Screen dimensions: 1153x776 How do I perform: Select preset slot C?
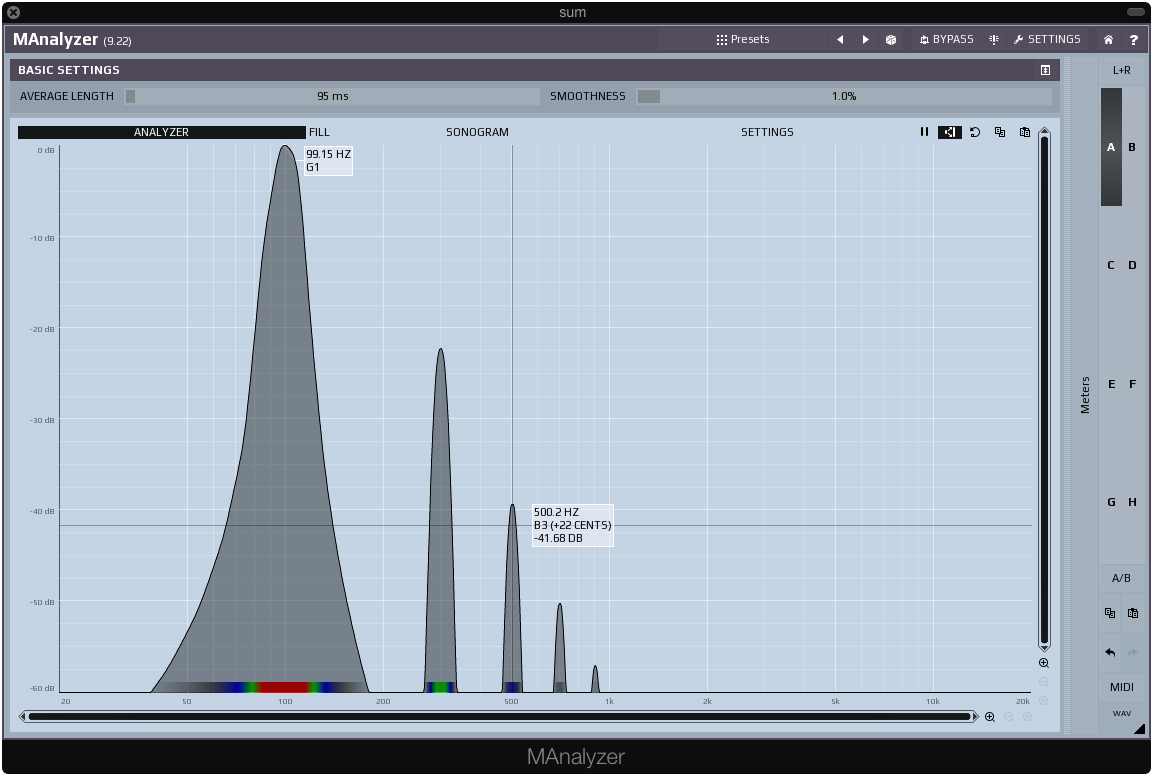(x=1111, y=265)
